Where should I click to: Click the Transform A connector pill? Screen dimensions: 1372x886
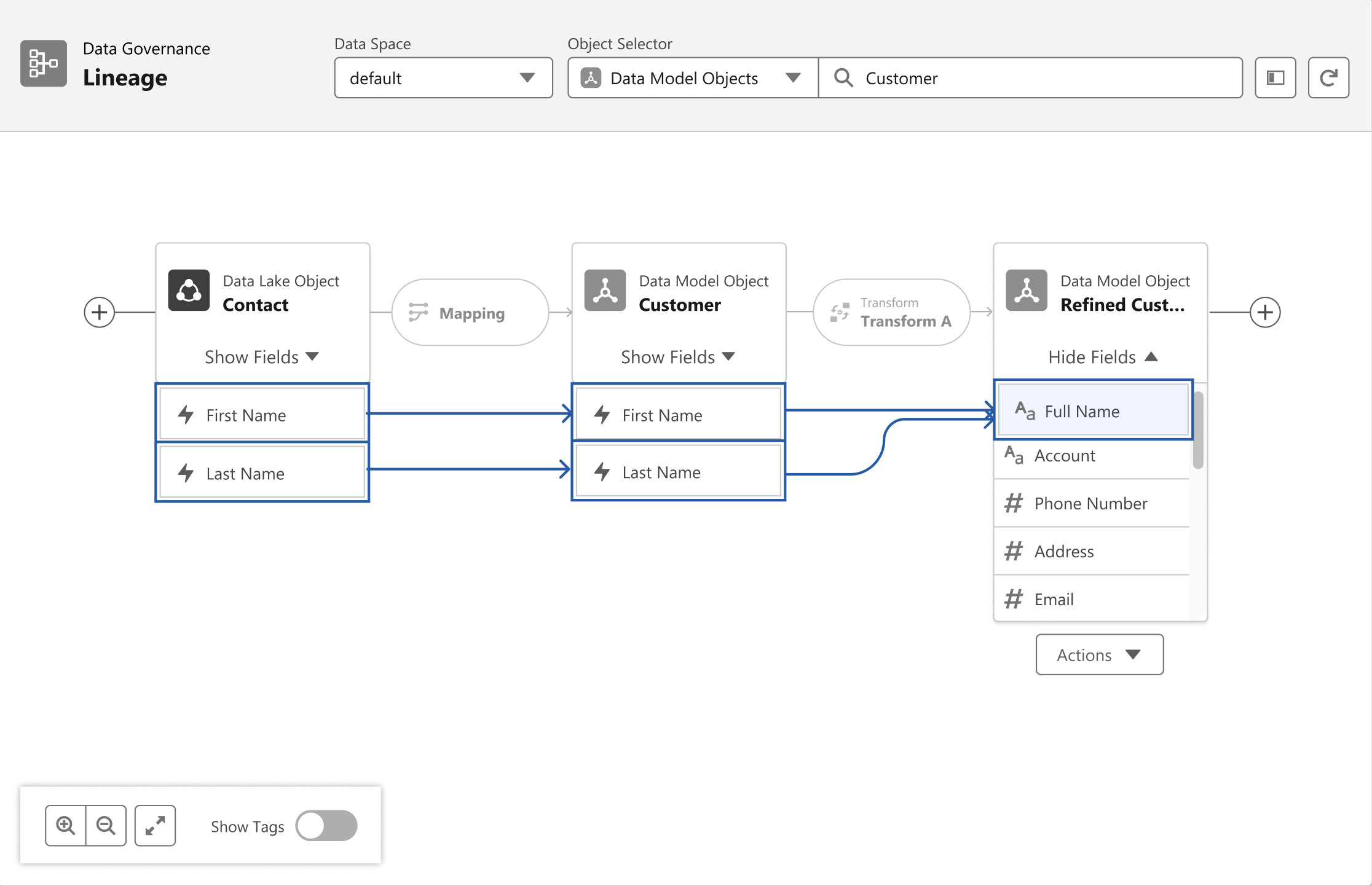click(x=891, y=312)
